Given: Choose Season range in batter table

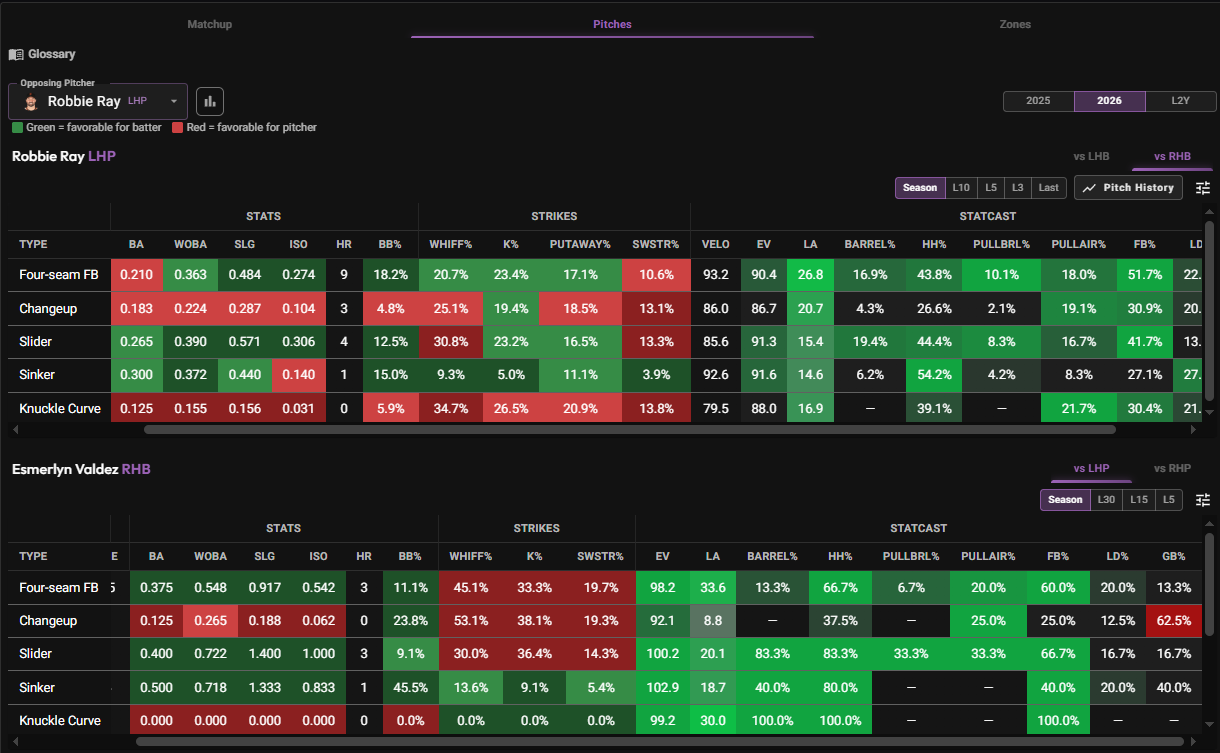Looking at the screenshot, I should click(1065, 499).
